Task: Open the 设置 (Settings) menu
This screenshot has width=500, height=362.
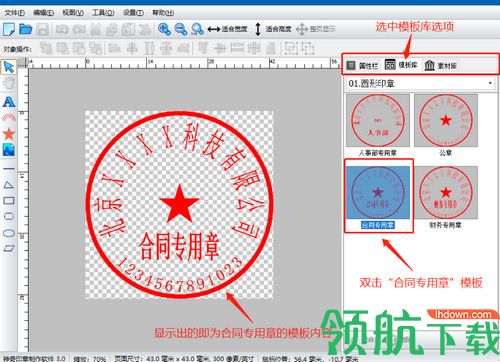Action: pos(133,13)
